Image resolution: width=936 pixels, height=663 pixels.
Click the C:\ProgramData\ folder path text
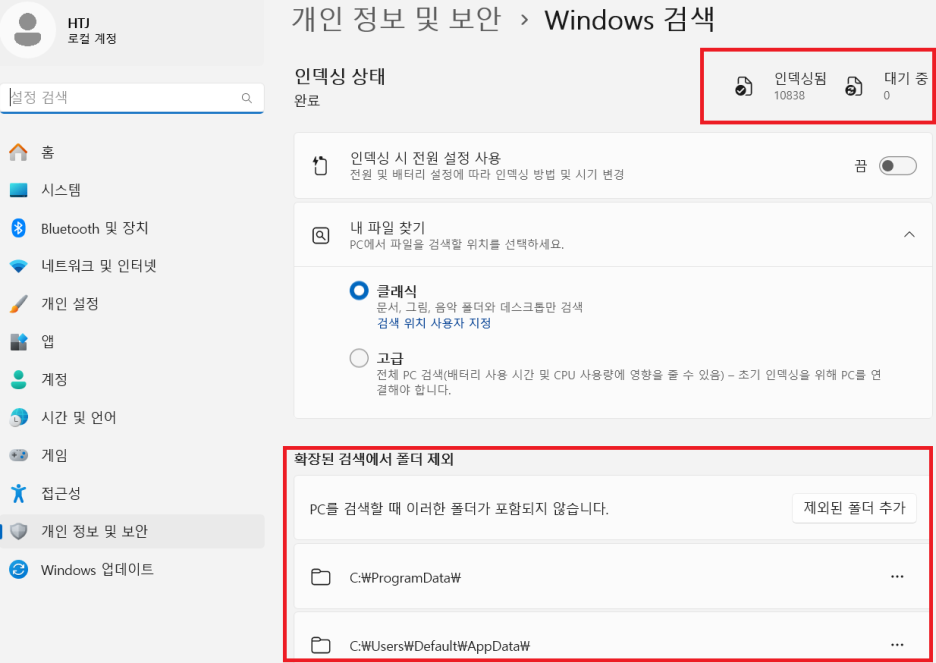point(406,578)
